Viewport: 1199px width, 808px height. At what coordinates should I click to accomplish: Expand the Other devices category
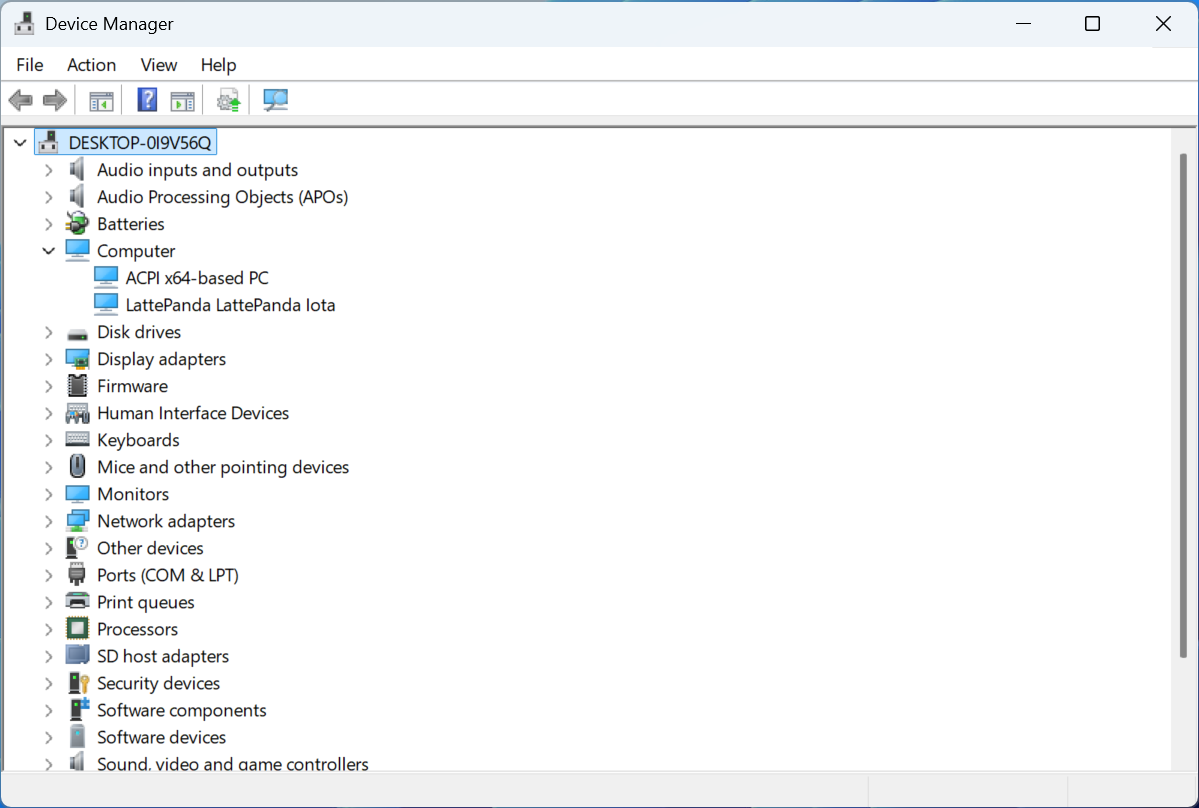pos(48,548)
